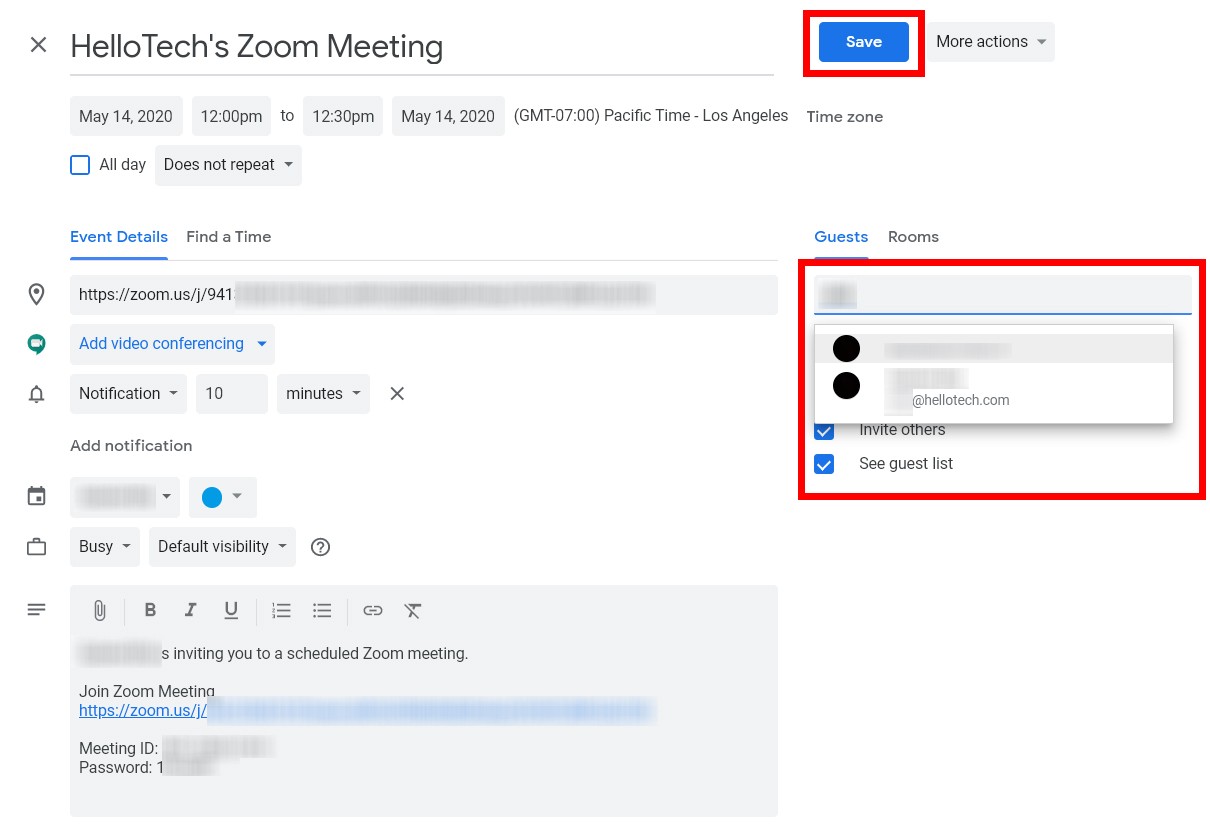Open the event color picker

point(222,497)
